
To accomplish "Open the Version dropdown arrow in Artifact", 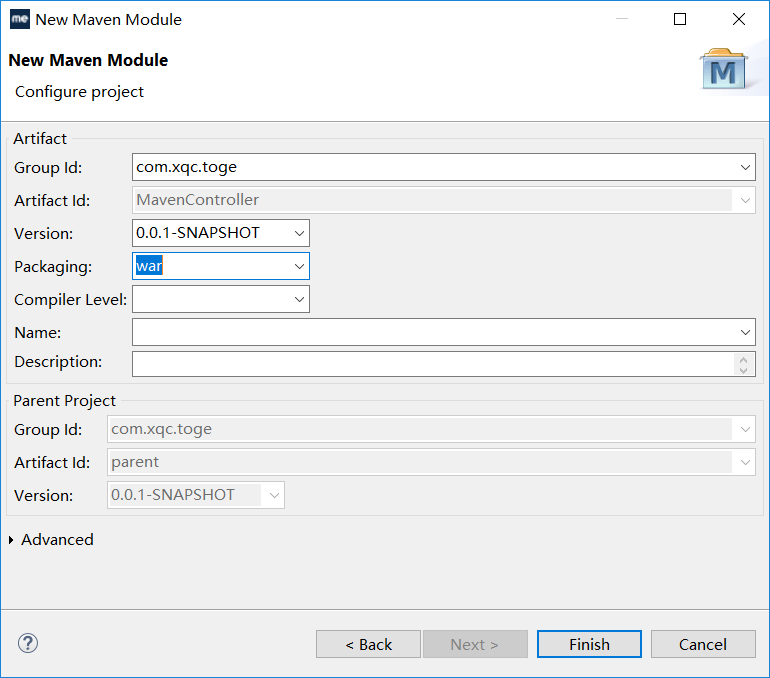I will pyautogui.click(x=299, y=233).
